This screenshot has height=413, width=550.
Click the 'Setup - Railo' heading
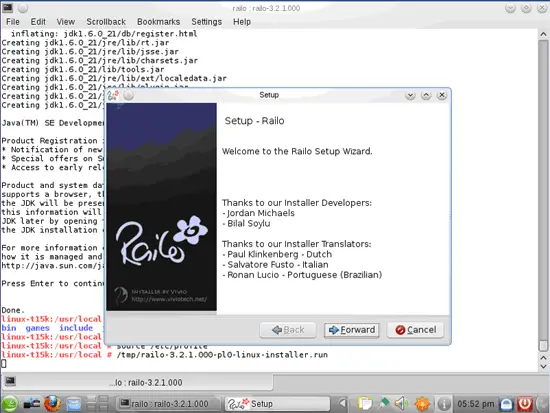(254, 121)
